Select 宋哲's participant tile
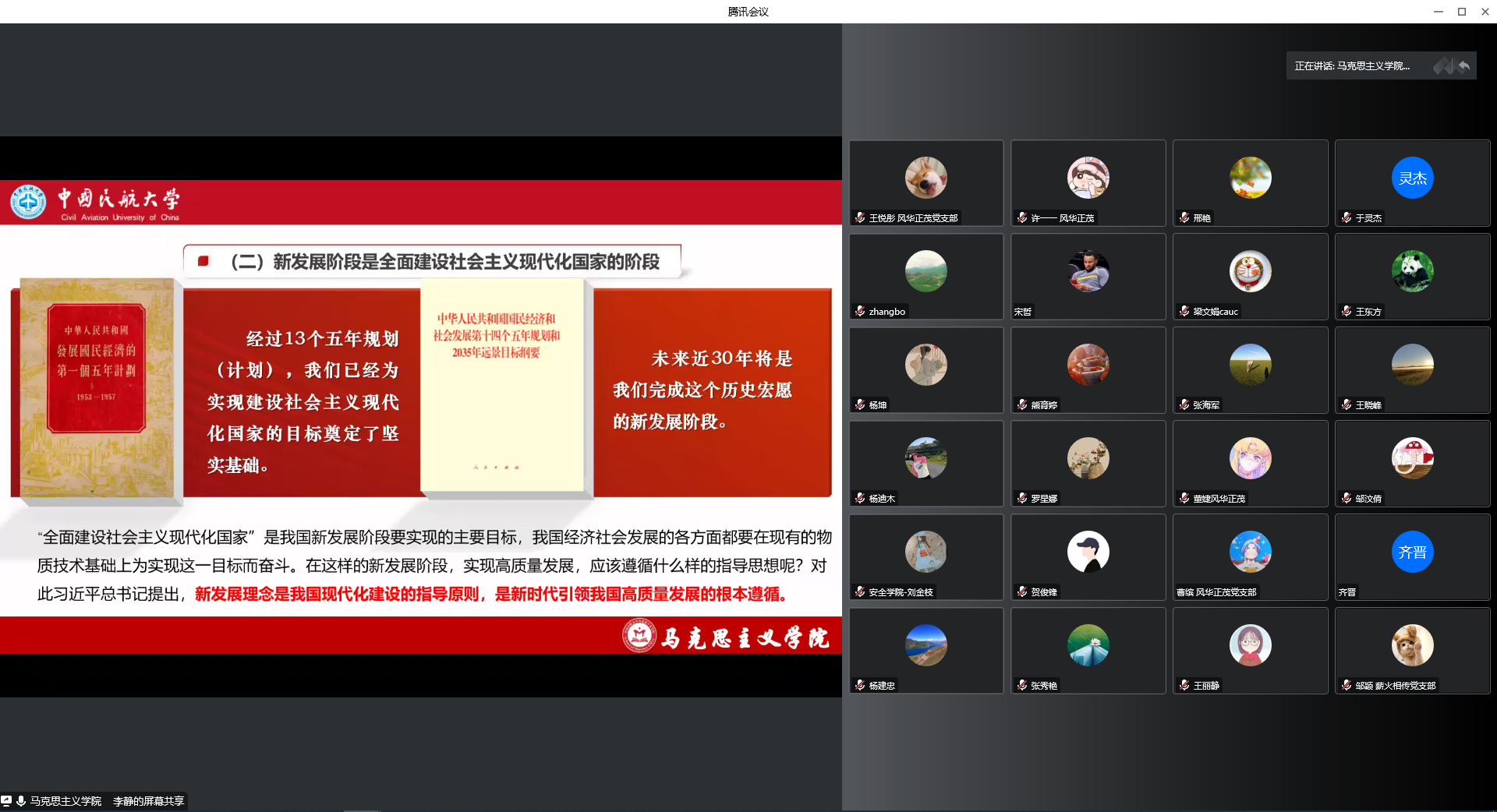The width and height of the screenshot is (1497, 812). pyautogui.click(x=1088, y=277)
